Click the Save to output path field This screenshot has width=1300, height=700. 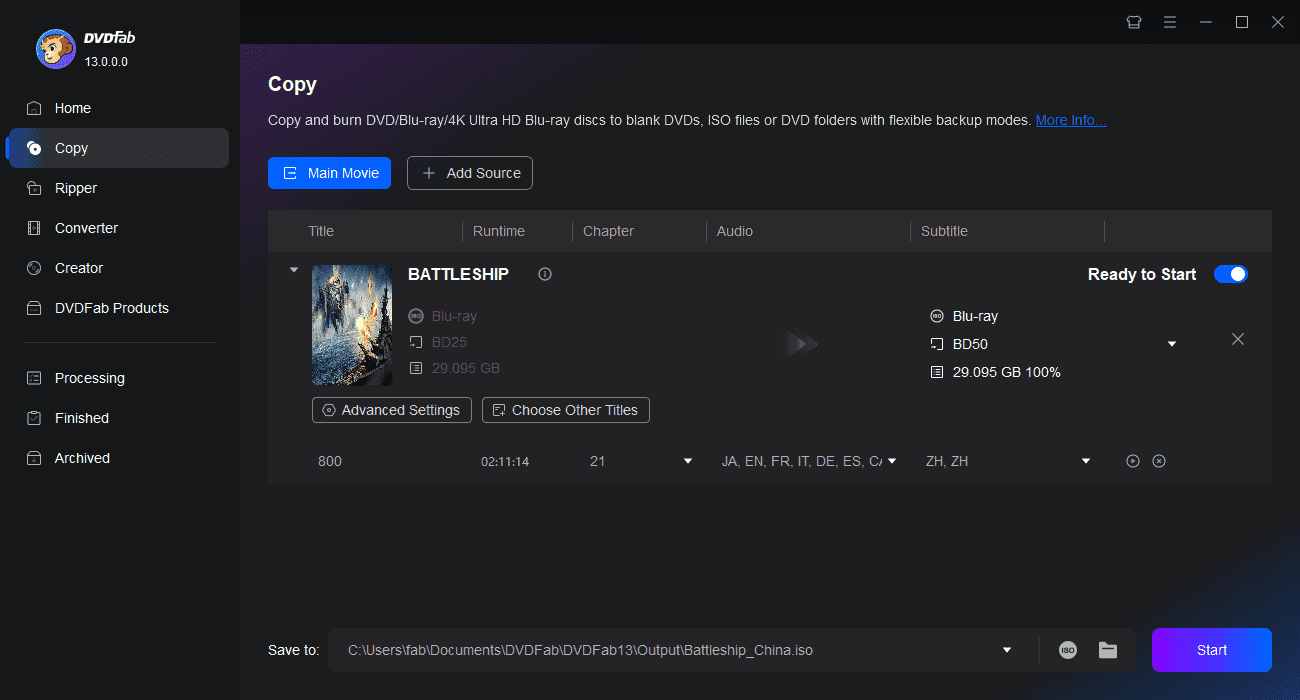683,650
